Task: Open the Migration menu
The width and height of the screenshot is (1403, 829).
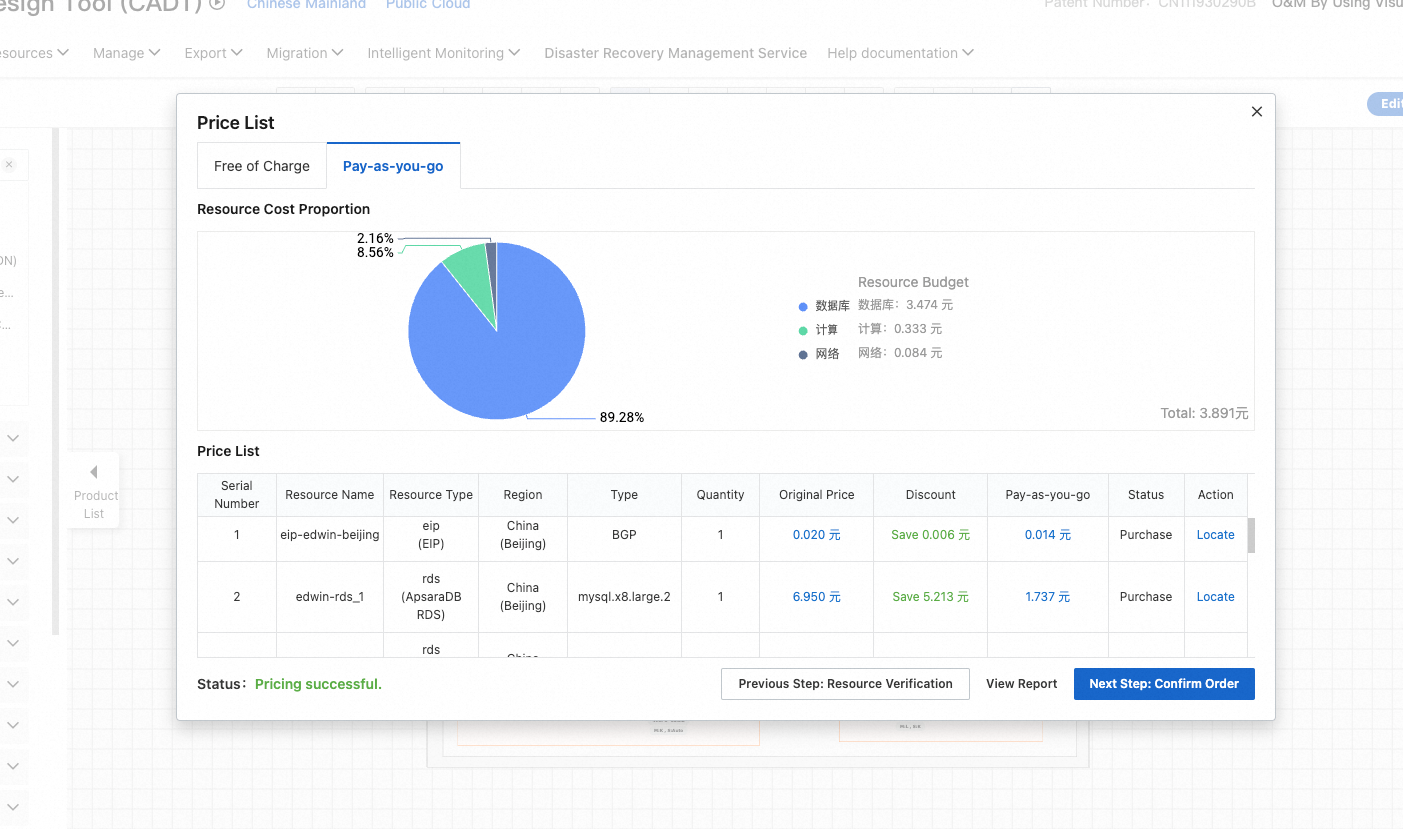Action: tap(305, 53)
